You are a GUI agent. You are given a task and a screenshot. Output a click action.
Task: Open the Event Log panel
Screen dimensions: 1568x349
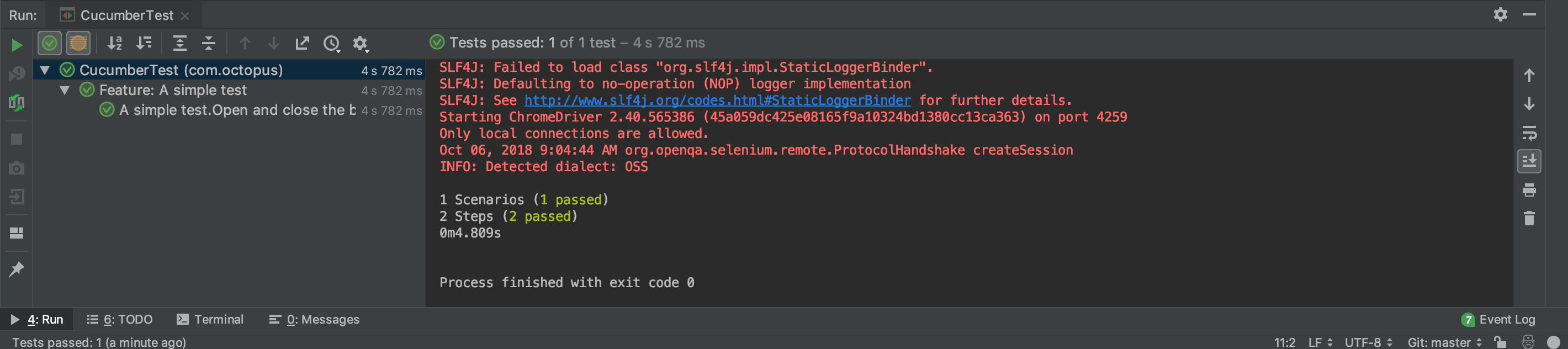1498,319
